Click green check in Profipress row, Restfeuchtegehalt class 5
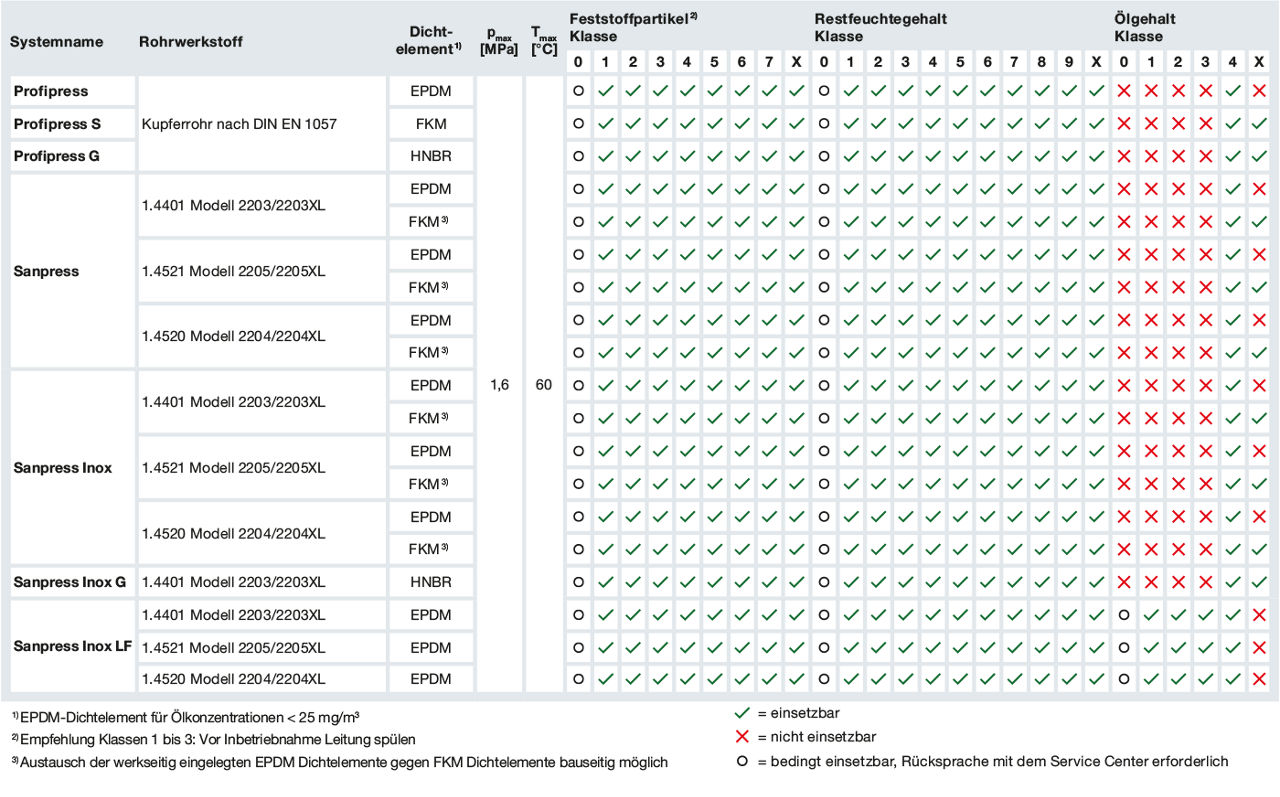 (x=960, y=91)
